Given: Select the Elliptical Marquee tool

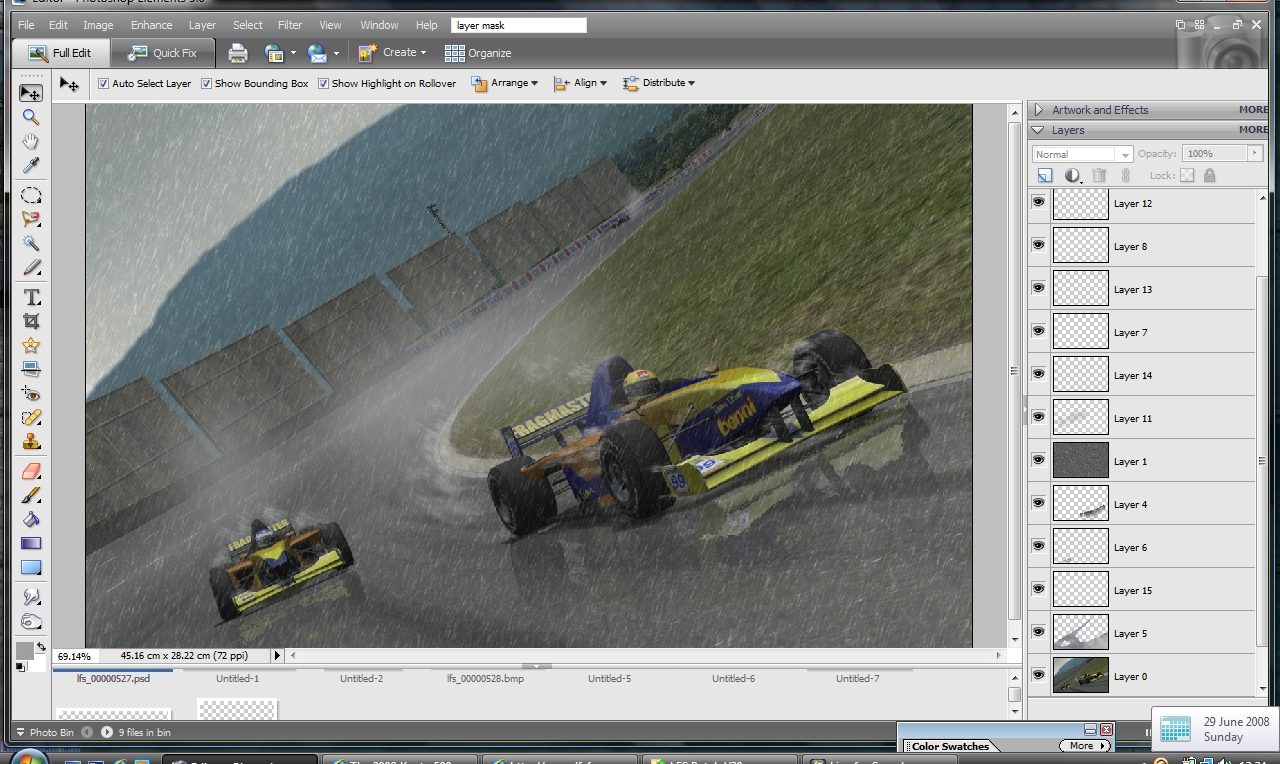Looking at the screenshot, I should (31, 195).
